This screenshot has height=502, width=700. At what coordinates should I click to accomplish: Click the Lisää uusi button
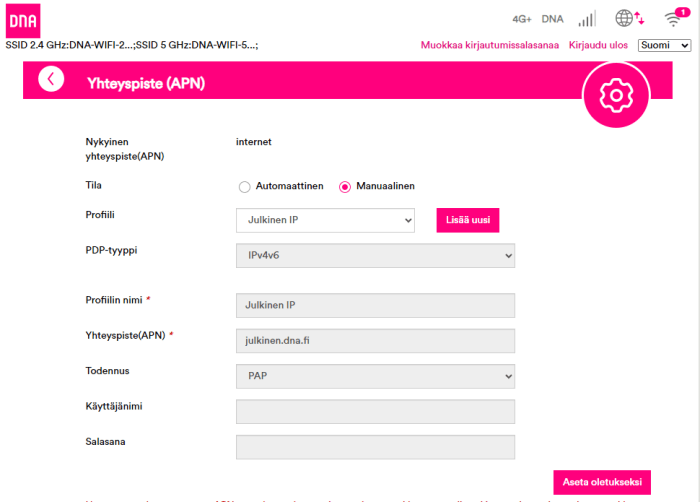(x=467, y=220)
